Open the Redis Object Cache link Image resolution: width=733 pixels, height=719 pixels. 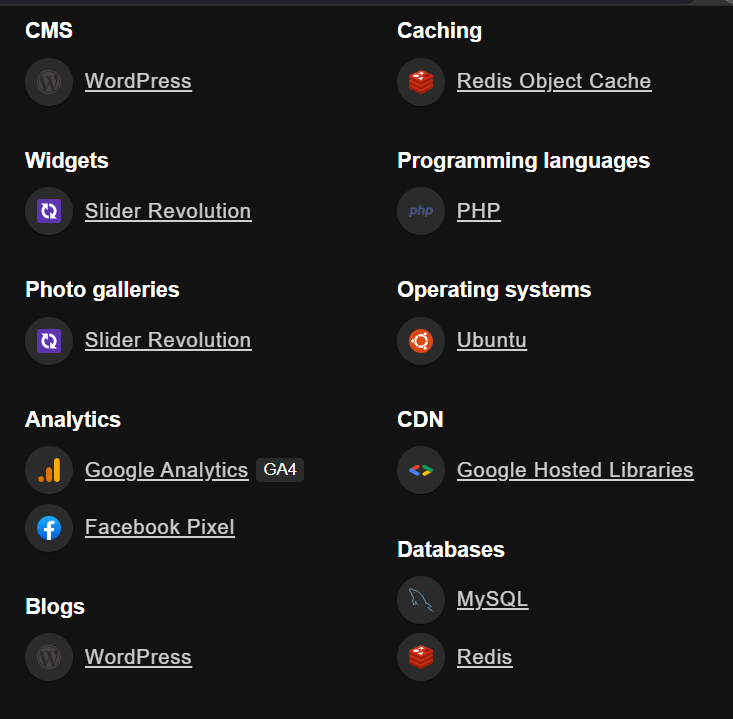[554, 82]
